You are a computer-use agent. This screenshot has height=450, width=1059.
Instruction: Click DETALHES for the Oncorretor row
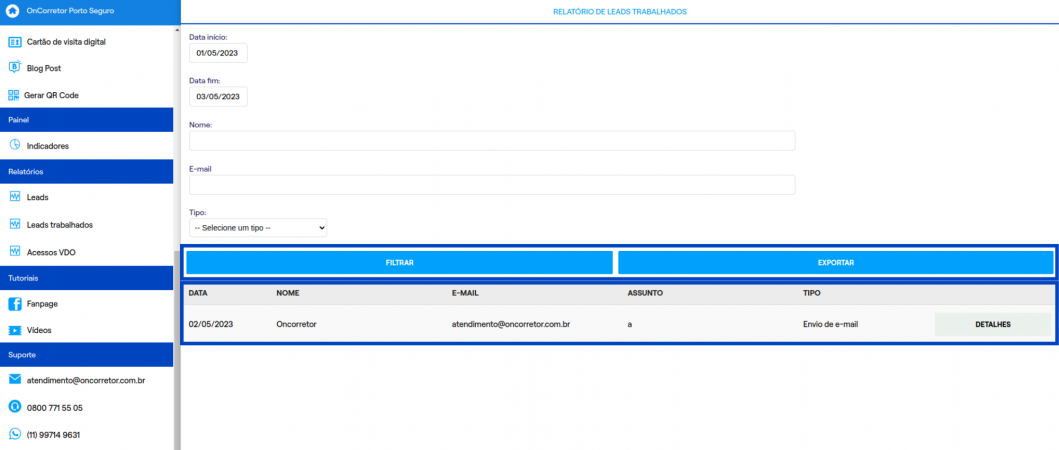pos(993,324)
